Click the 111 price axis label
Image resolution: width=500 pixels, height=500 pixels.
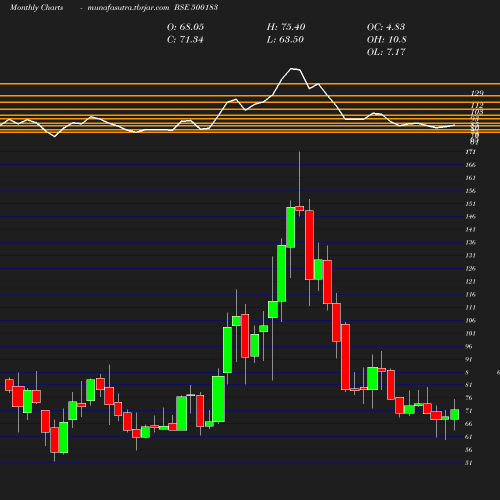[470, 307]
